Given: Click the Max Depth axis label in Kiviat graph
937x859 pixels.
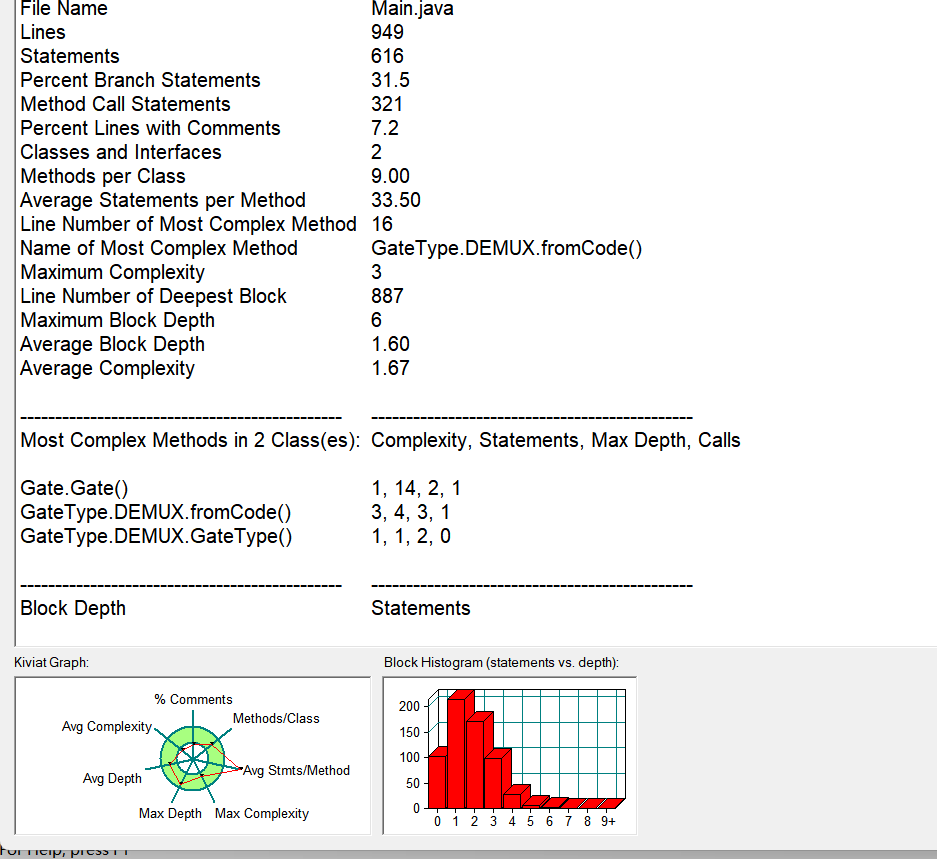Looking at the screenshot, I should click(x=170, y=814).
